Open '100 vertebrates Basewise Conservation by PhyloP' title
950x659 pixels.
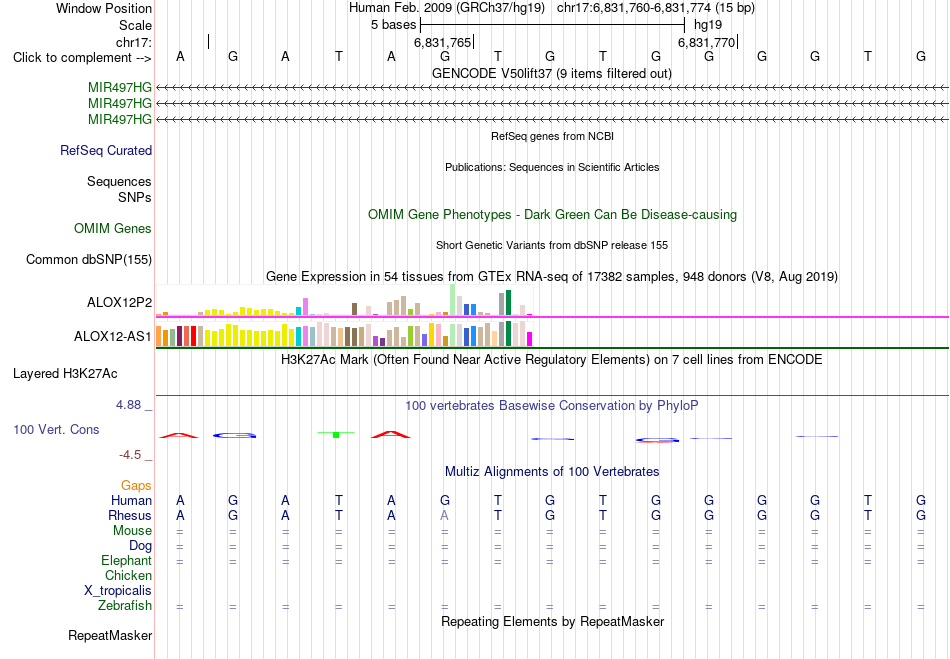552,406
